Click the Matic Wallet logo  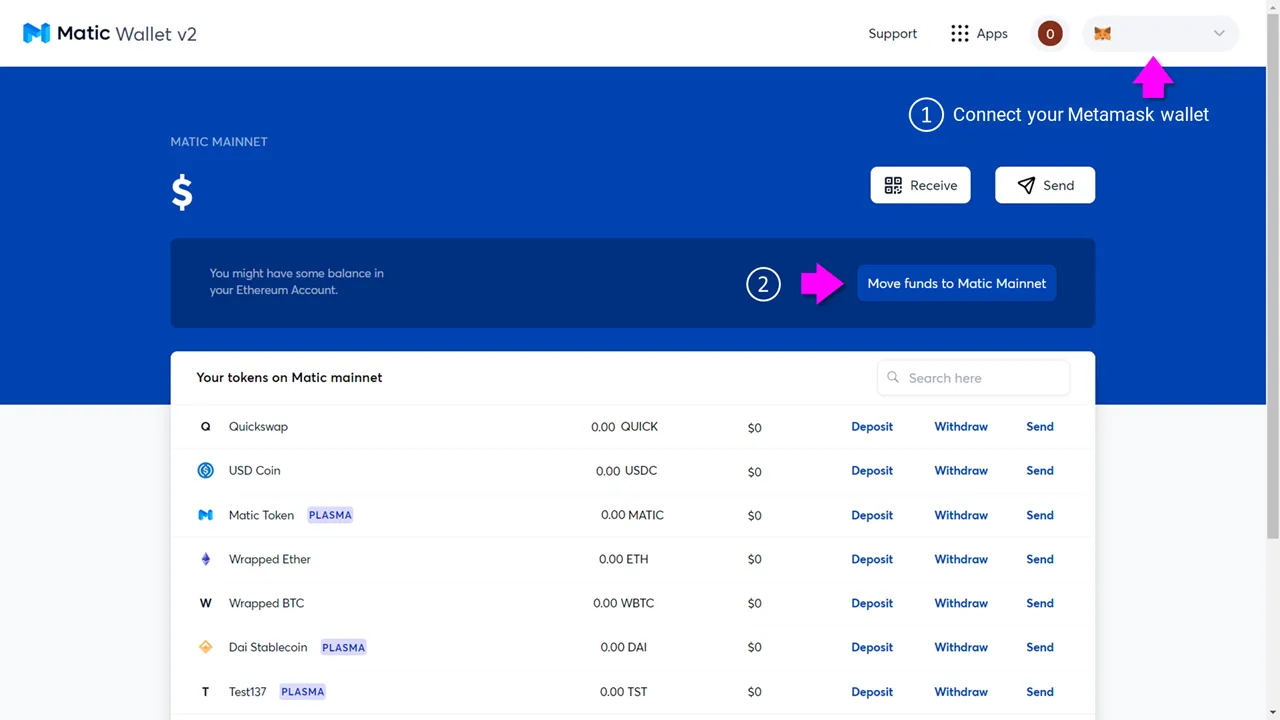110,33
